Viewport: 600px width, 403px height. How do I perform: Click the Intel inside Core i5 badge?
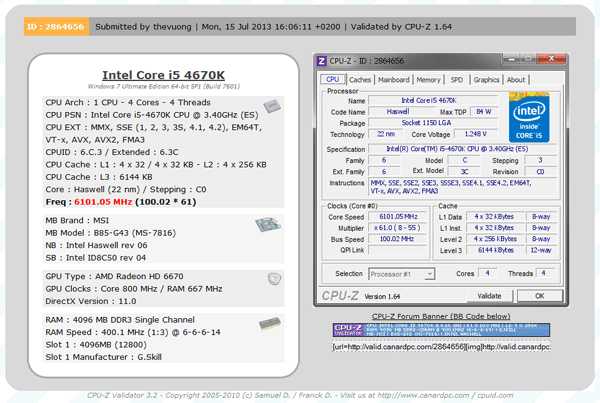529,117
